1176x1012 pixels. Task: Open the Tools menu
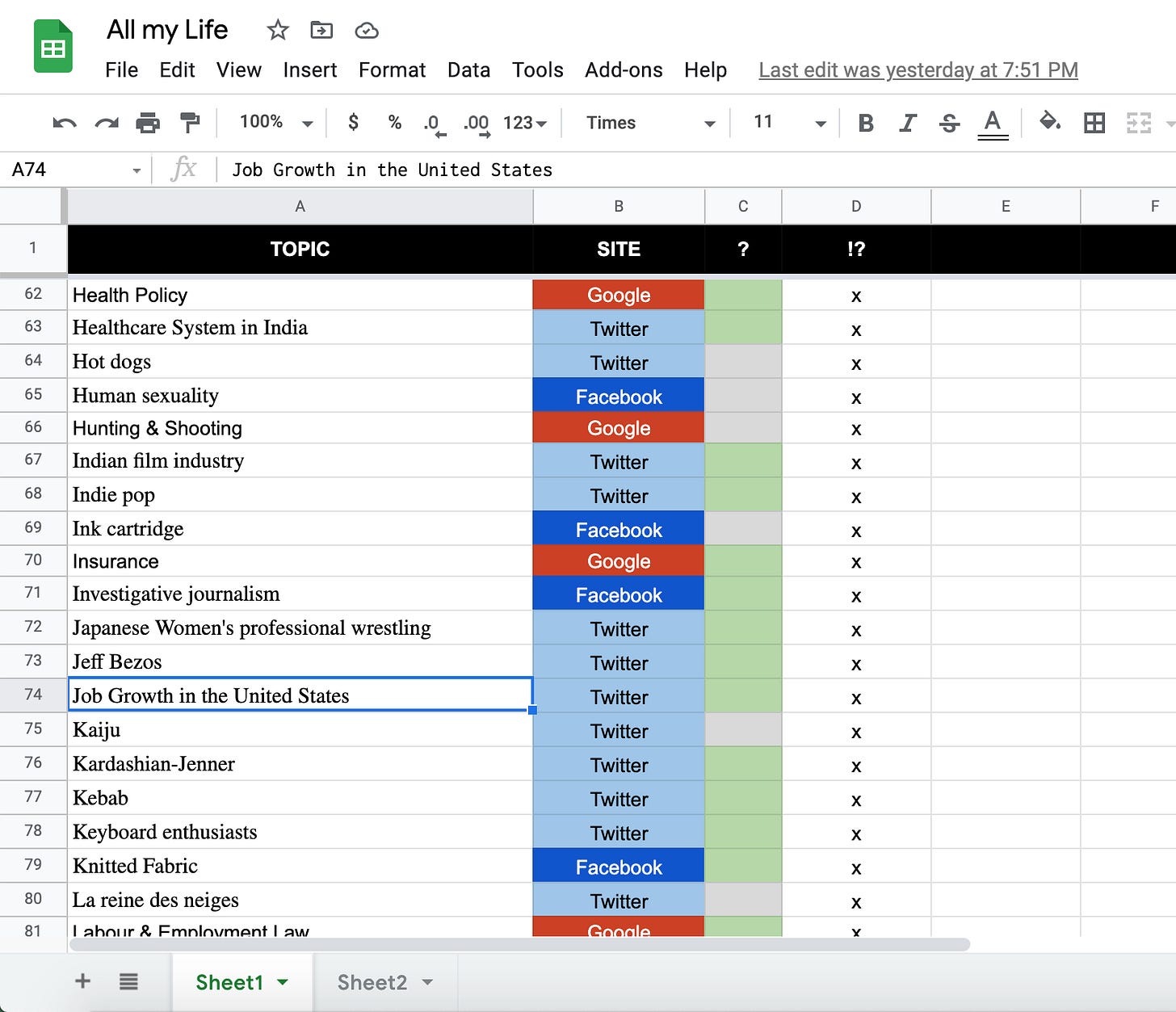pyautogui.click(x=537, y=70)
